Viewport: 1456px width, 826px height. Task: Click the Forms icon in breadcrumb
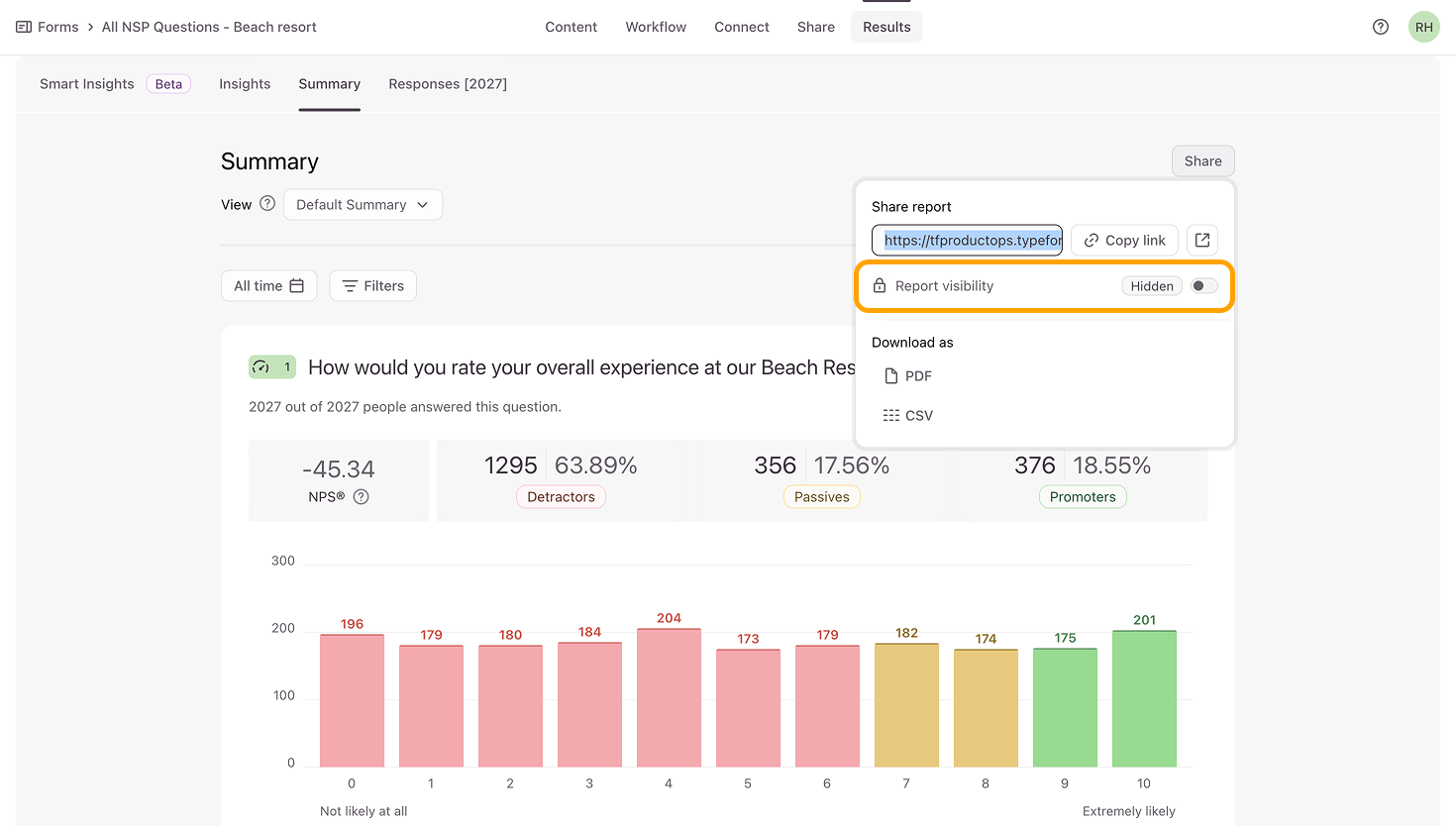point(24,27)
